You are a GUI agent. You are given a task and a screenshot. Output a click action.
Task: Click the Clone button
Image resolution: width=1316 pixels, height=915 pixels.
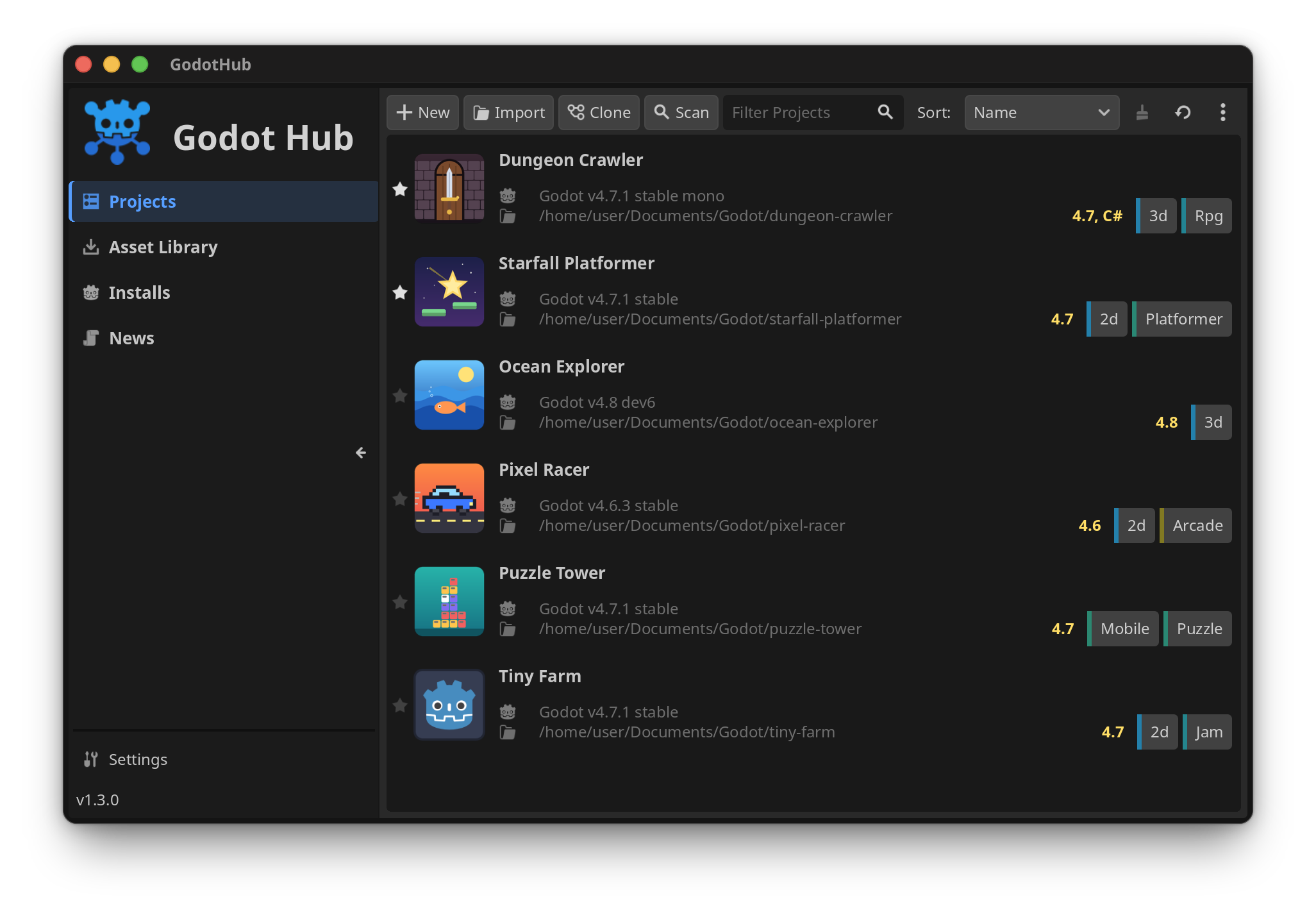599,113
